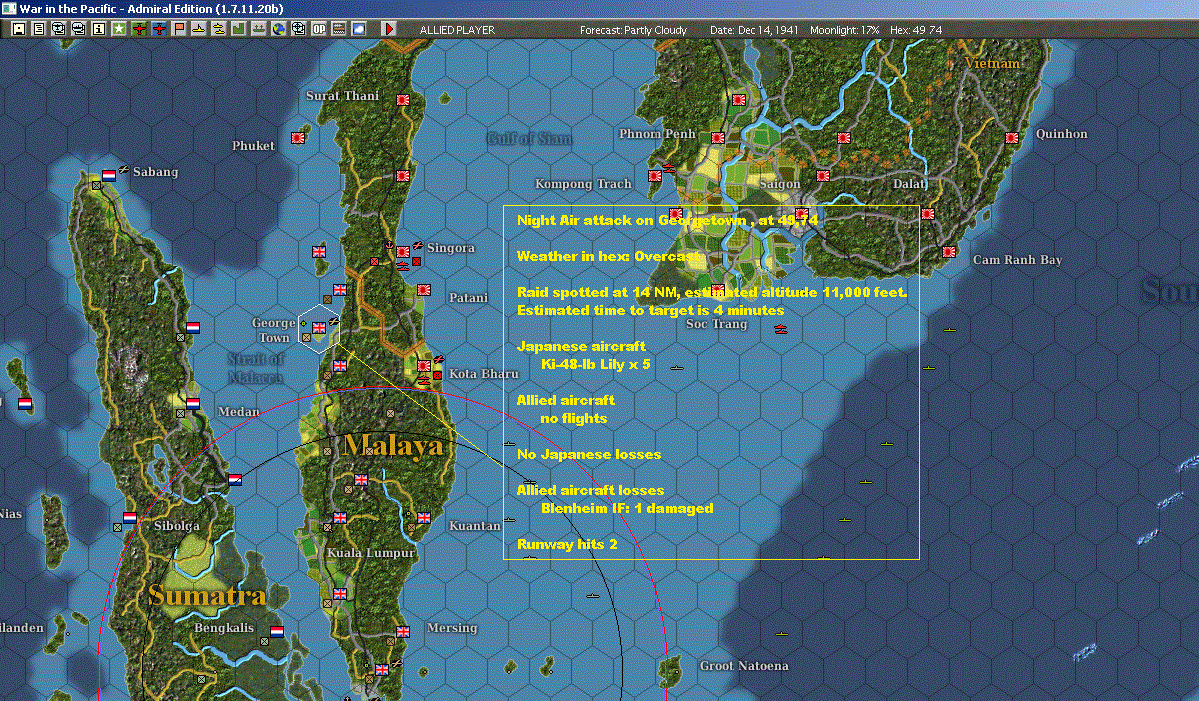The height and width of the screenshot is (701, 1199).
Task: Click the 'Gulf of Siam' map label
Action: [529, 138]
